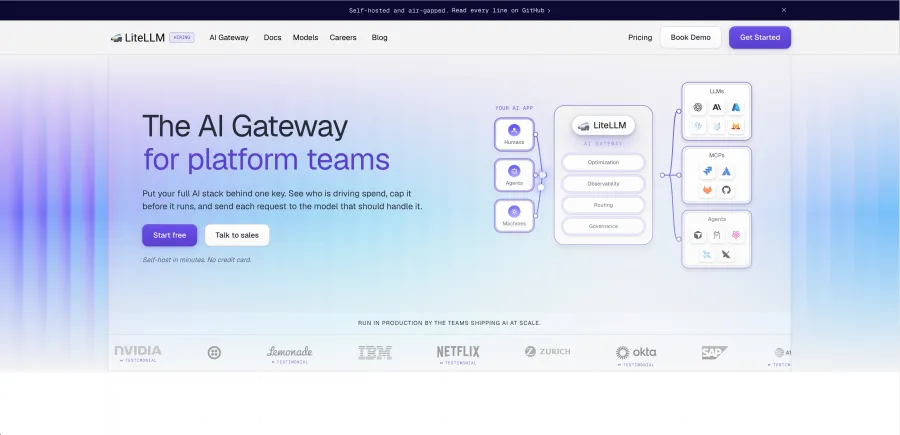Open the Okta testimonial link
The image size is (900, 435).
point(636,364)
